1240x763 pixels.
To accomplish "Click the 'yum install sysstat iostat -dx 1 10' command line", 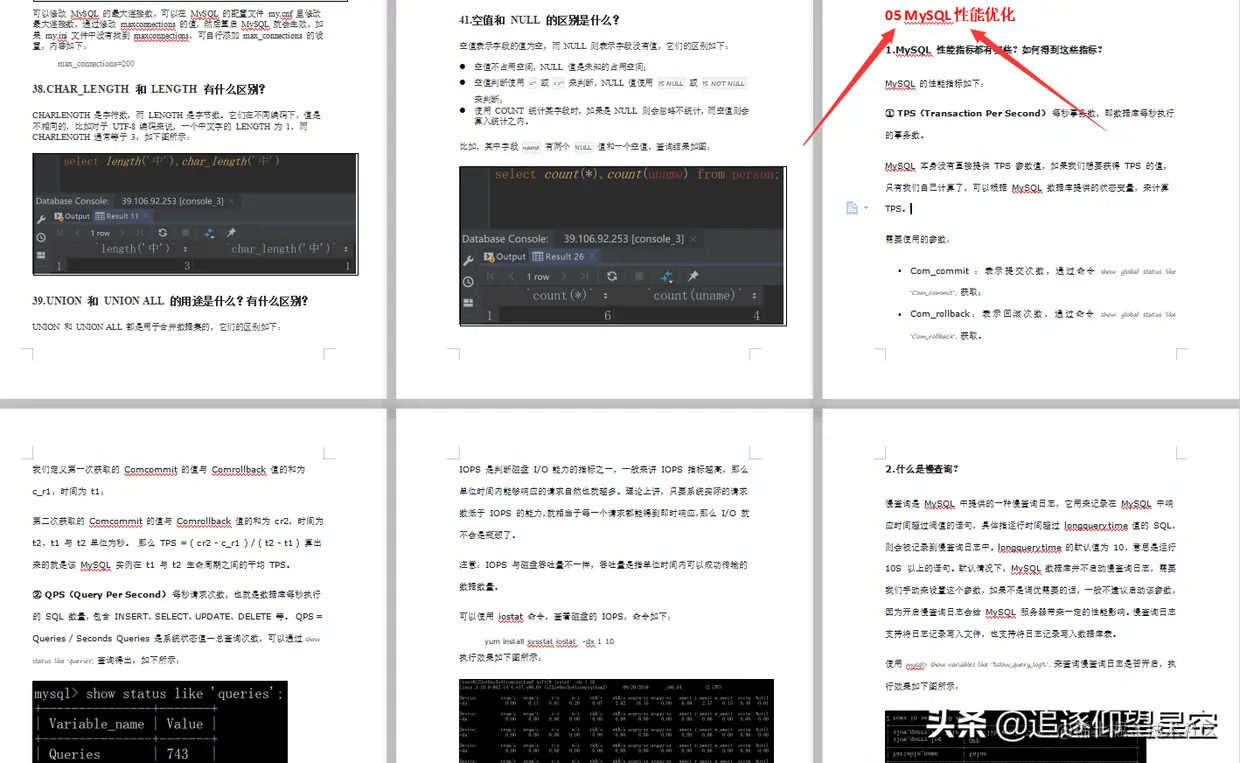I will coord(549,642).
